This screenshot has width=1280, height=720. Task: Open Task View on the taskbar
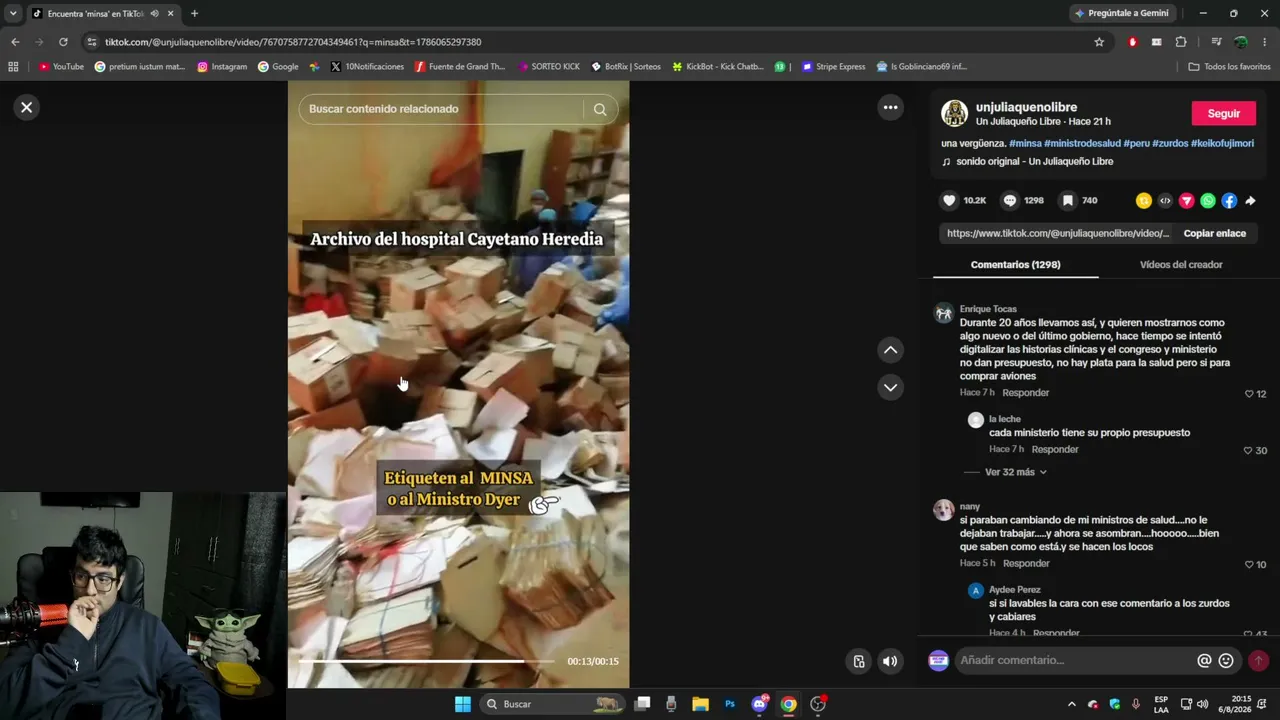[642, 704]
